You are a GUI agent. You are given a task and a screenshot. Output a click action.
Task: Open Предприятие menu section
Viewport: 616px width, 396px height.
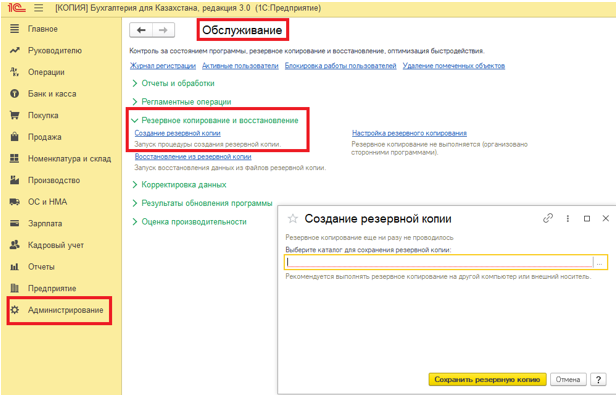pyautogui.click(x=52, y=288)
